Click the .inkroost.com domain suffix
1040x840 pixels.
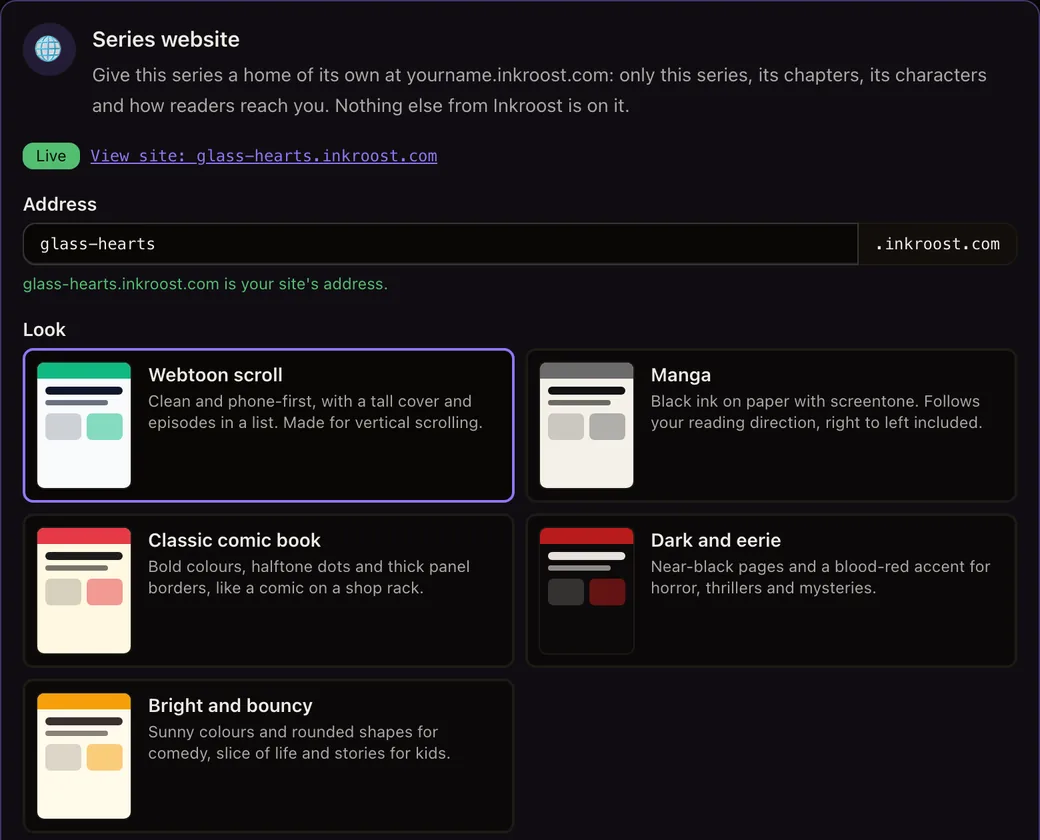(937, 244)
